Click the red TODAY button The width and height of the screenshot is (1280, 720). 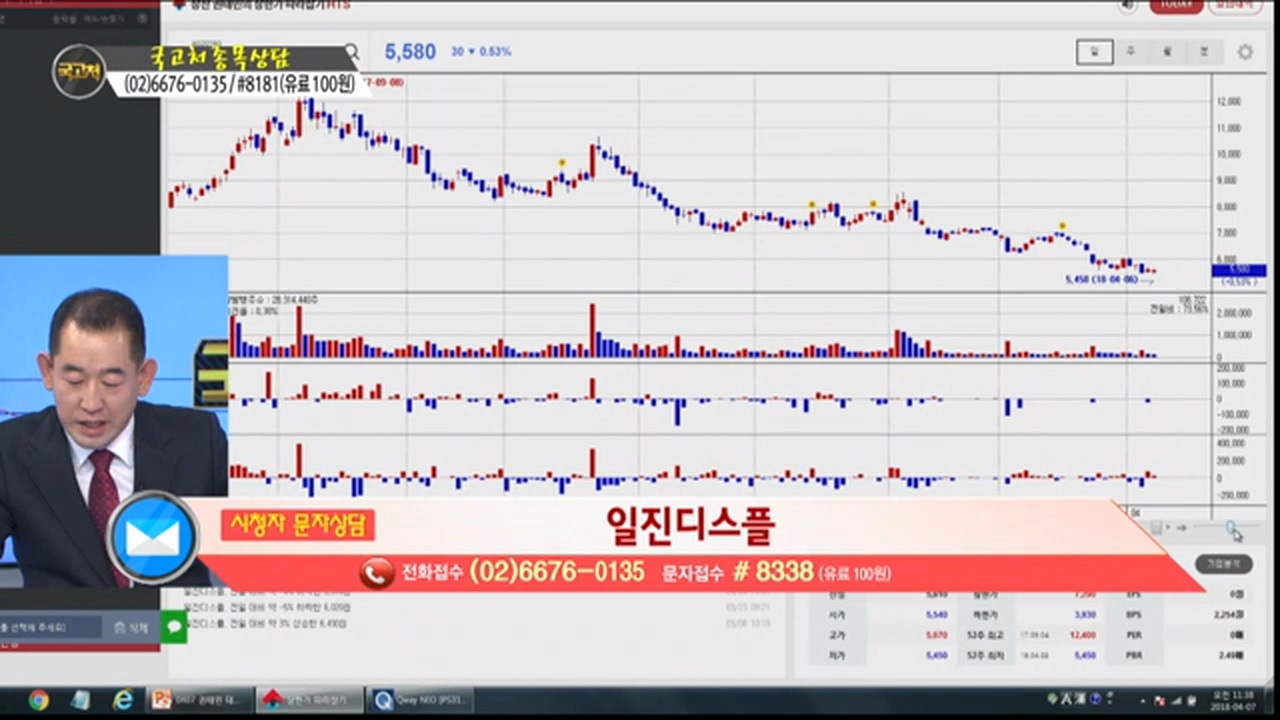[1176, 6]
